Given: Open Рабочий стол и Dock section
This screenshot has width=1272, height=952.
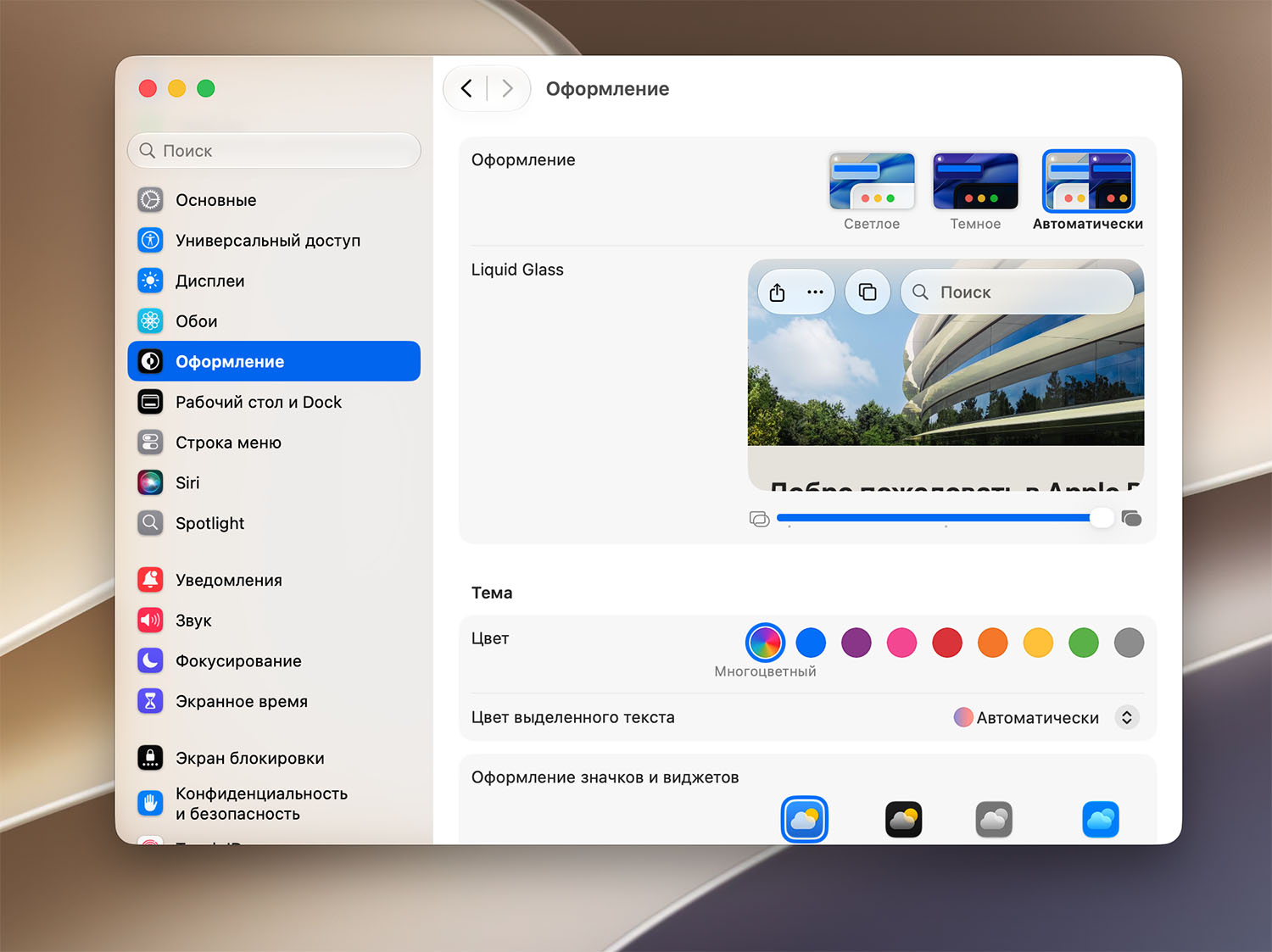Looking at the screenshot, I should click(x=274, y=402).
